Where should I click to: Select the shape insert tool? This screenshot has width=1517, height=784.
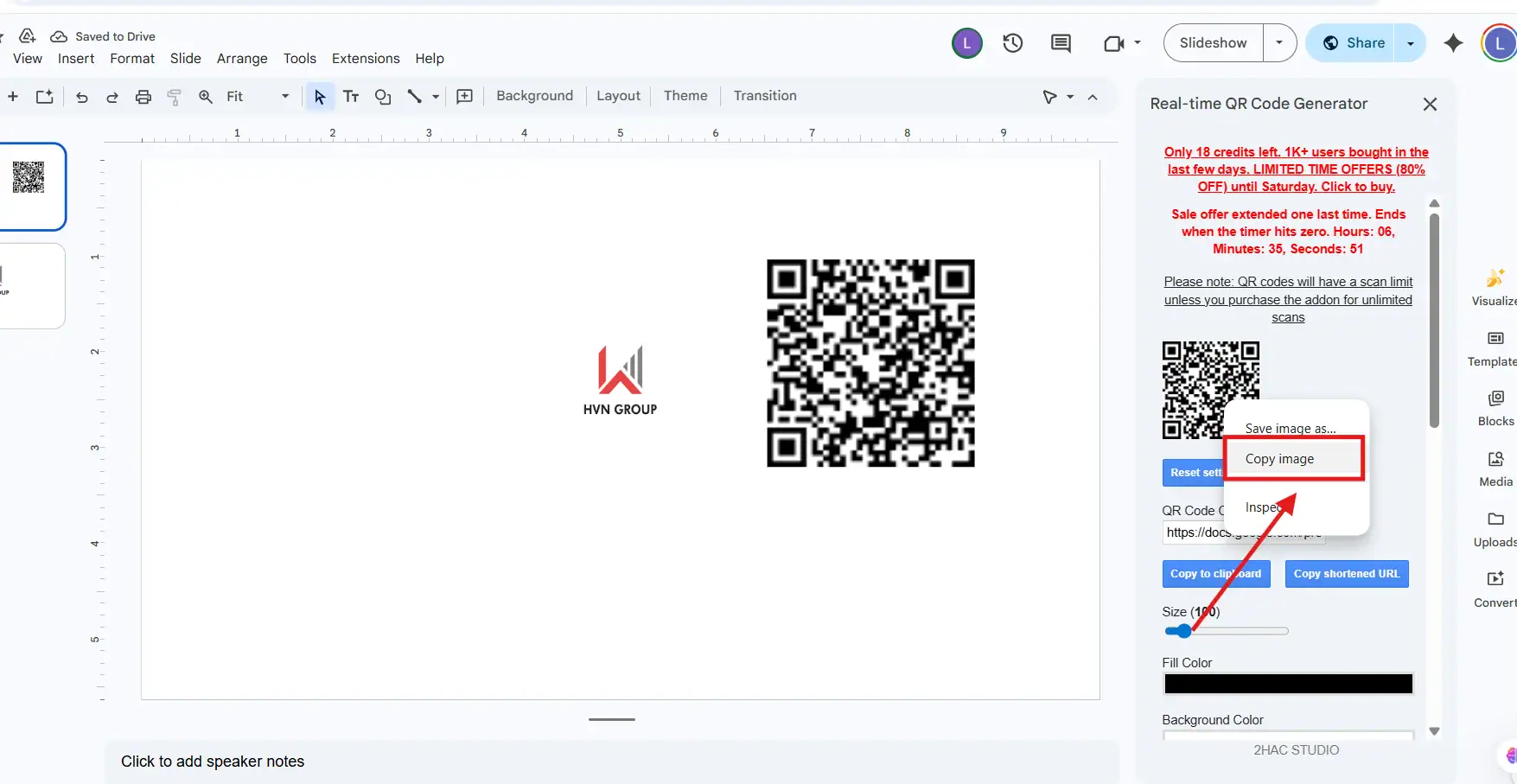pos(383,97)
